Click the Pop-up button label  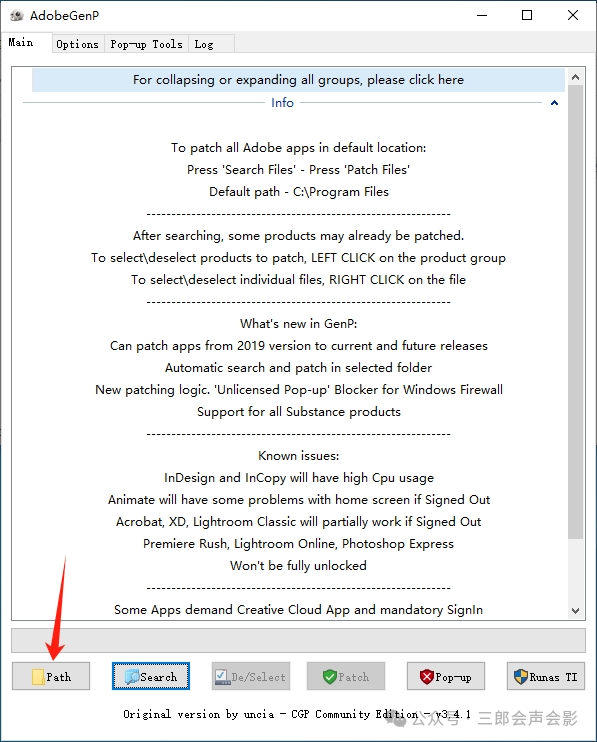coord(453,677)
